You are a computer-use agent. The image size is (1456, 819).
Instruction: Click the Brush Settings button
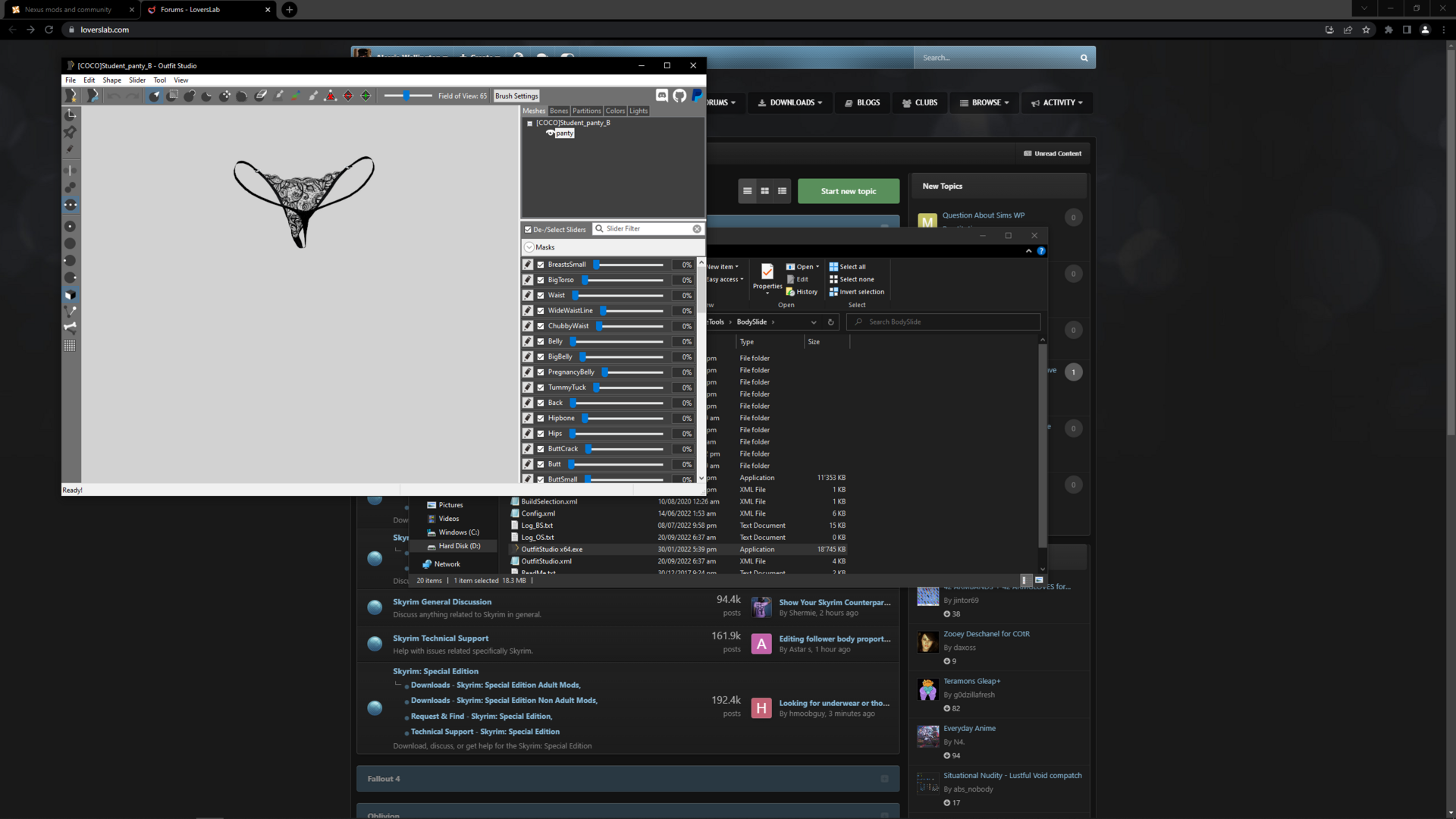[516, 96]
